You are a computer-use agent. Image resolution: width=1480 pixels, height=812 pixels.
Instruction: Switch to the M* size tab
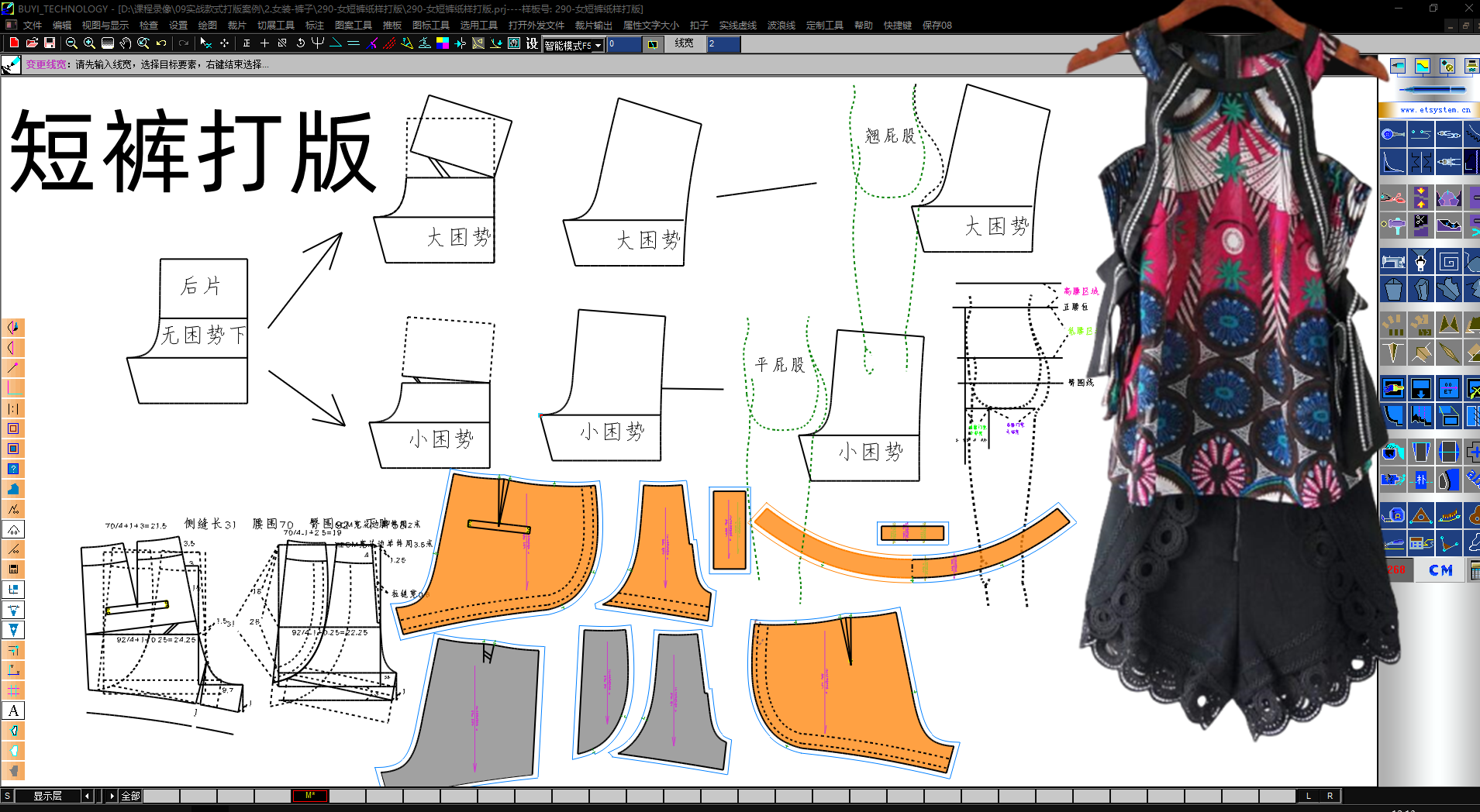[309, 796]
